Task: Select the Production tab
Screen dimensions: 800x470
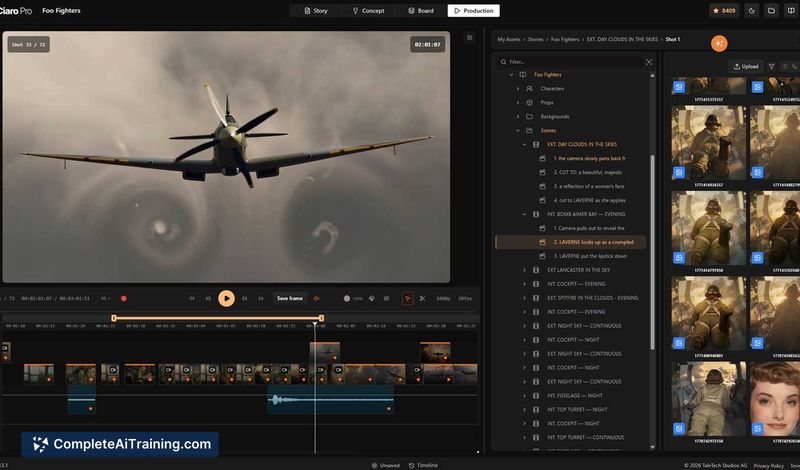Action: 473,10
